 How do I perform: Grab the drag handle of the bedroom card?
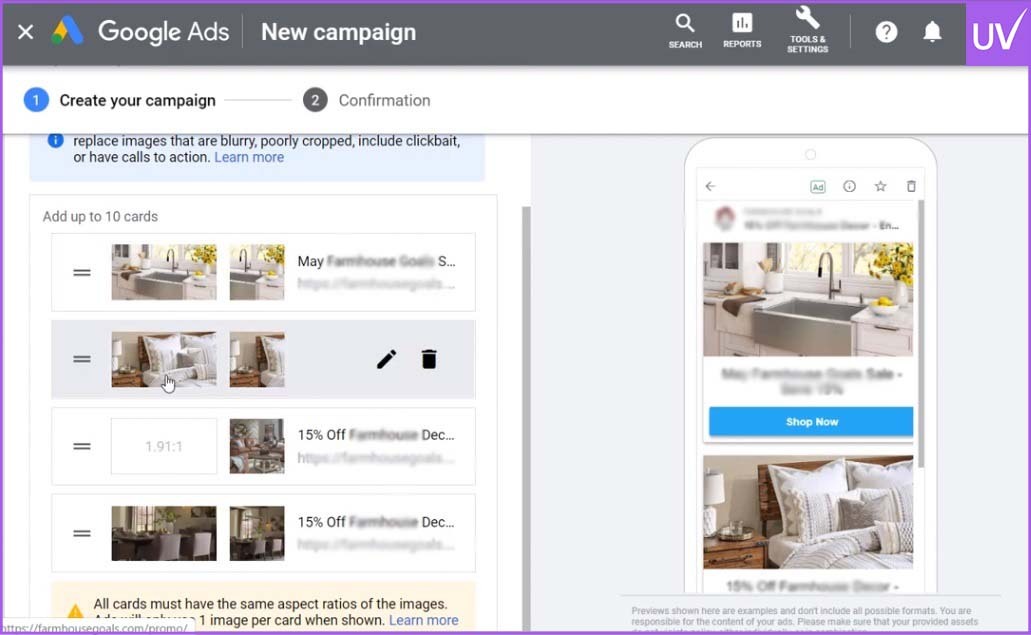pyautogui.click(x=82, y=359)
